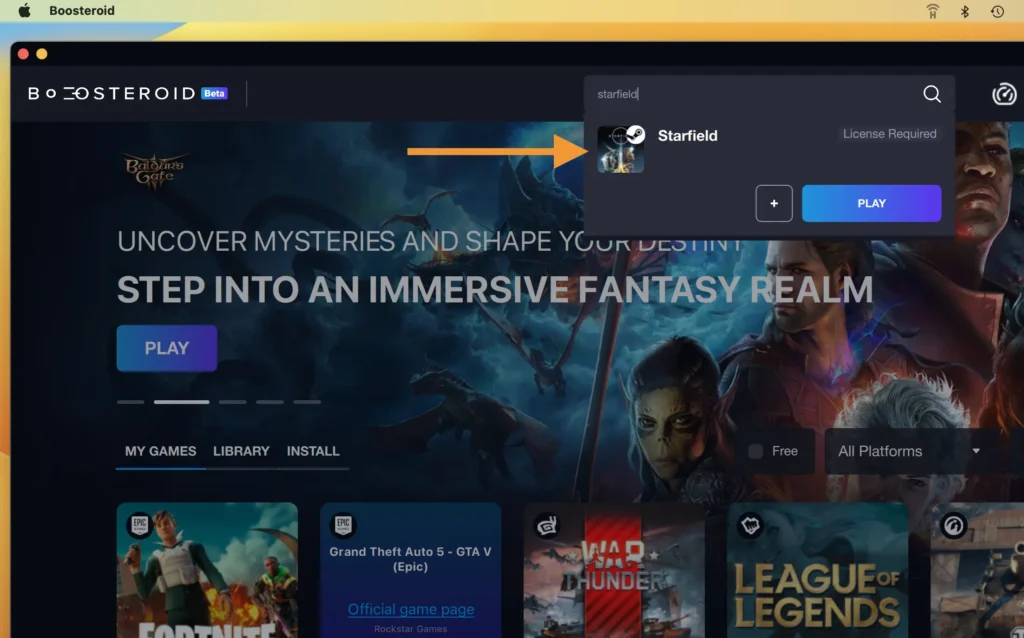Select the active second banner slide indicator
This screenshot has width=1024, height=638.
coord(182,402)
